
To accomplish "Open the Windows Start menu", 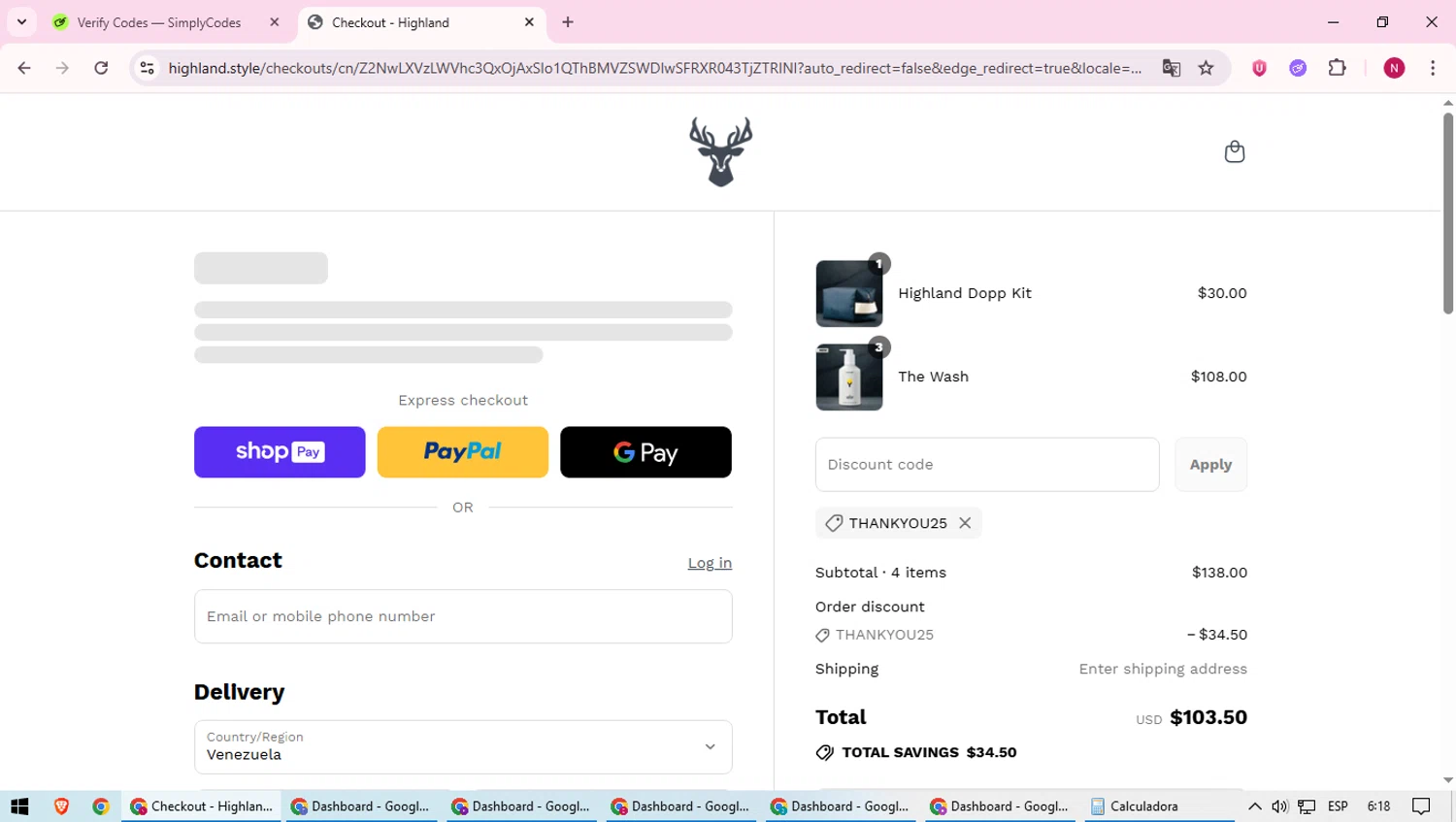I will [19, 806].
